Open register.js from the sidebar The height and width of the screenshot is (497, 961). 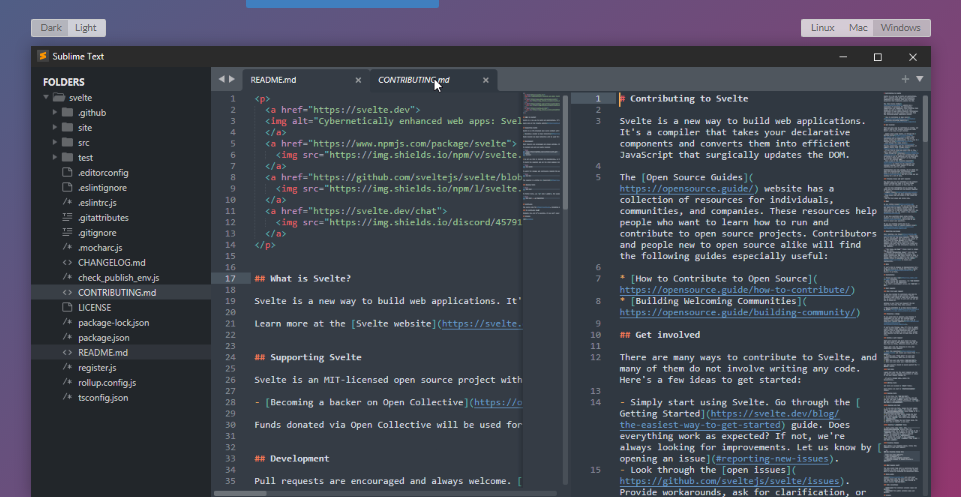pyautogui.click(x=97, y=368)
